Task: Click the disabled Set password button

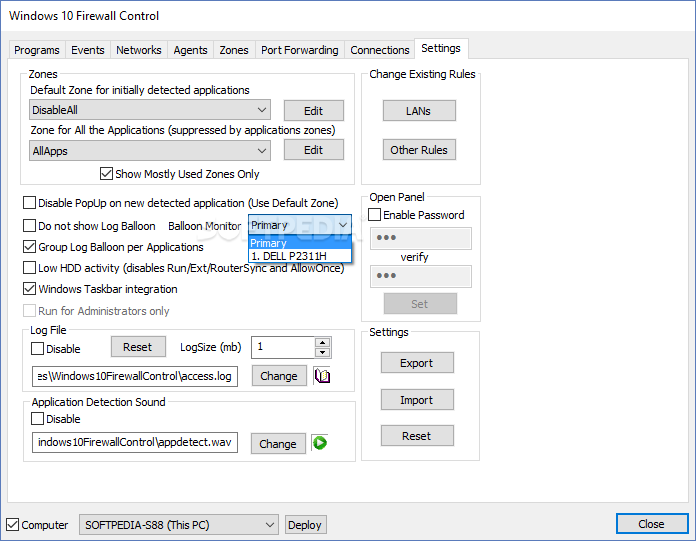Action: pos(420,304)
